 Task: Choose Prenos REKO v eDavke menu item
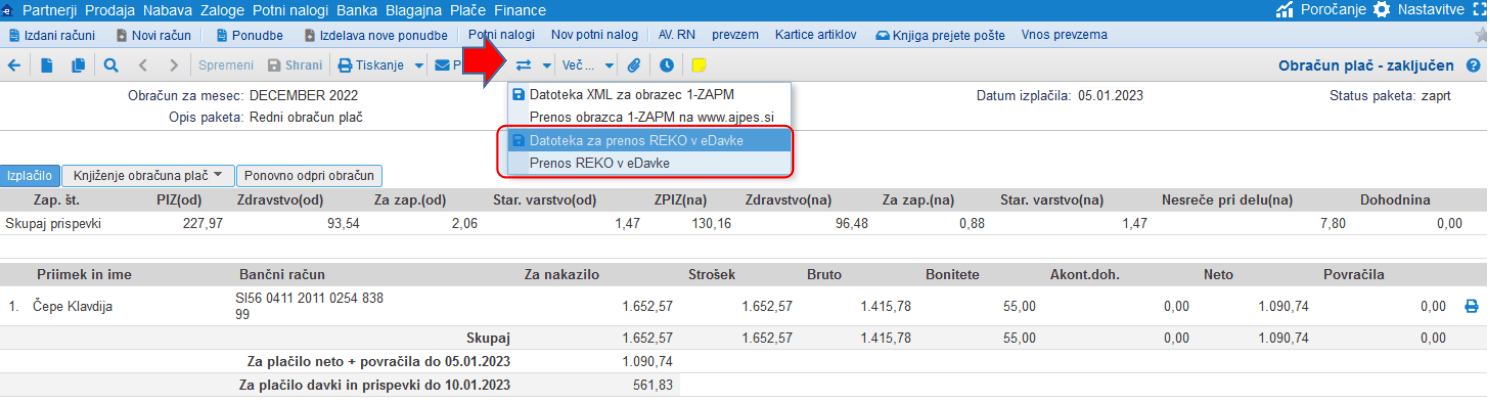tap(599, 163)
